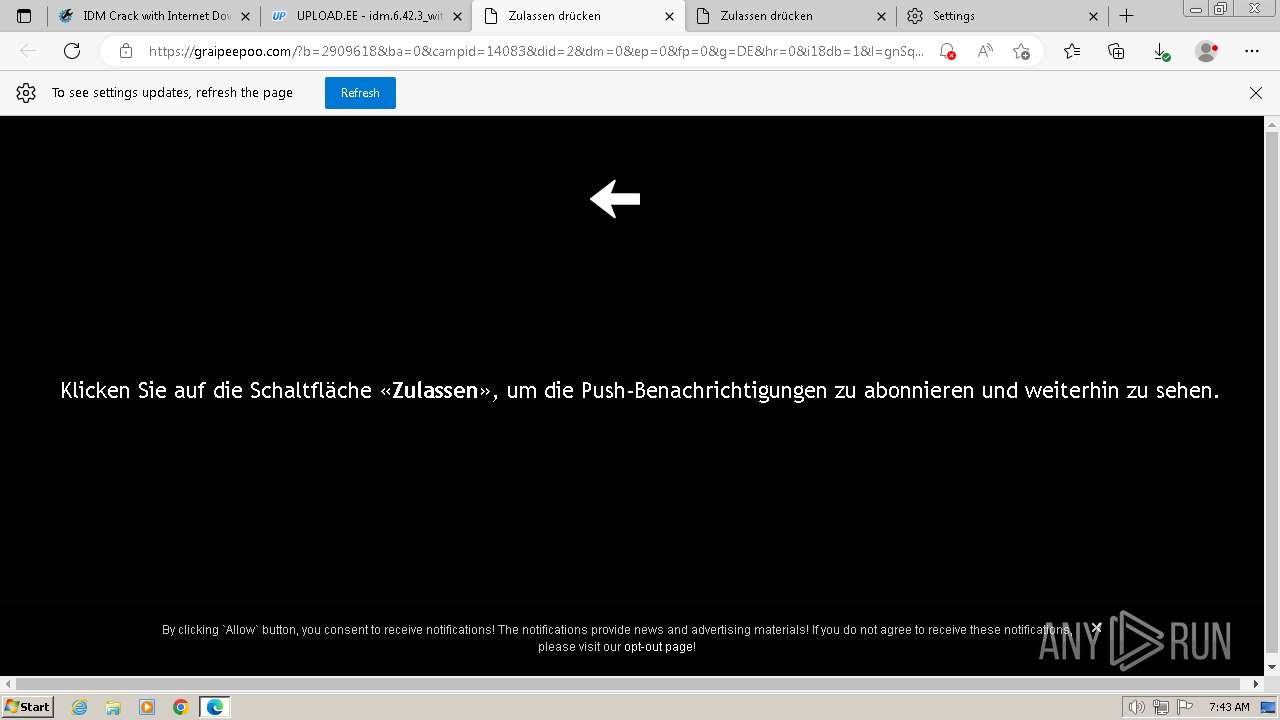Reload the page with refresh icon
This screenshot has width=1280, height=720.
click(x=72, y=51)
